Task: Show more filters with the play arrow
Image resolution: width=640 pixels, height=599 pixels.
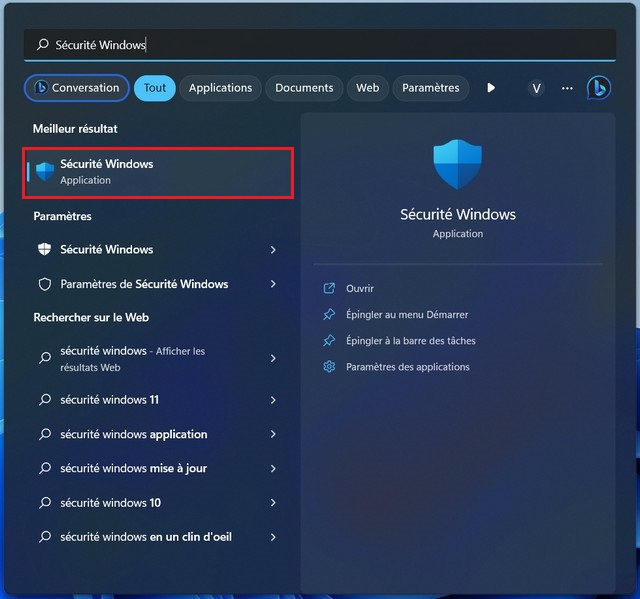Action: click(491, 88)
